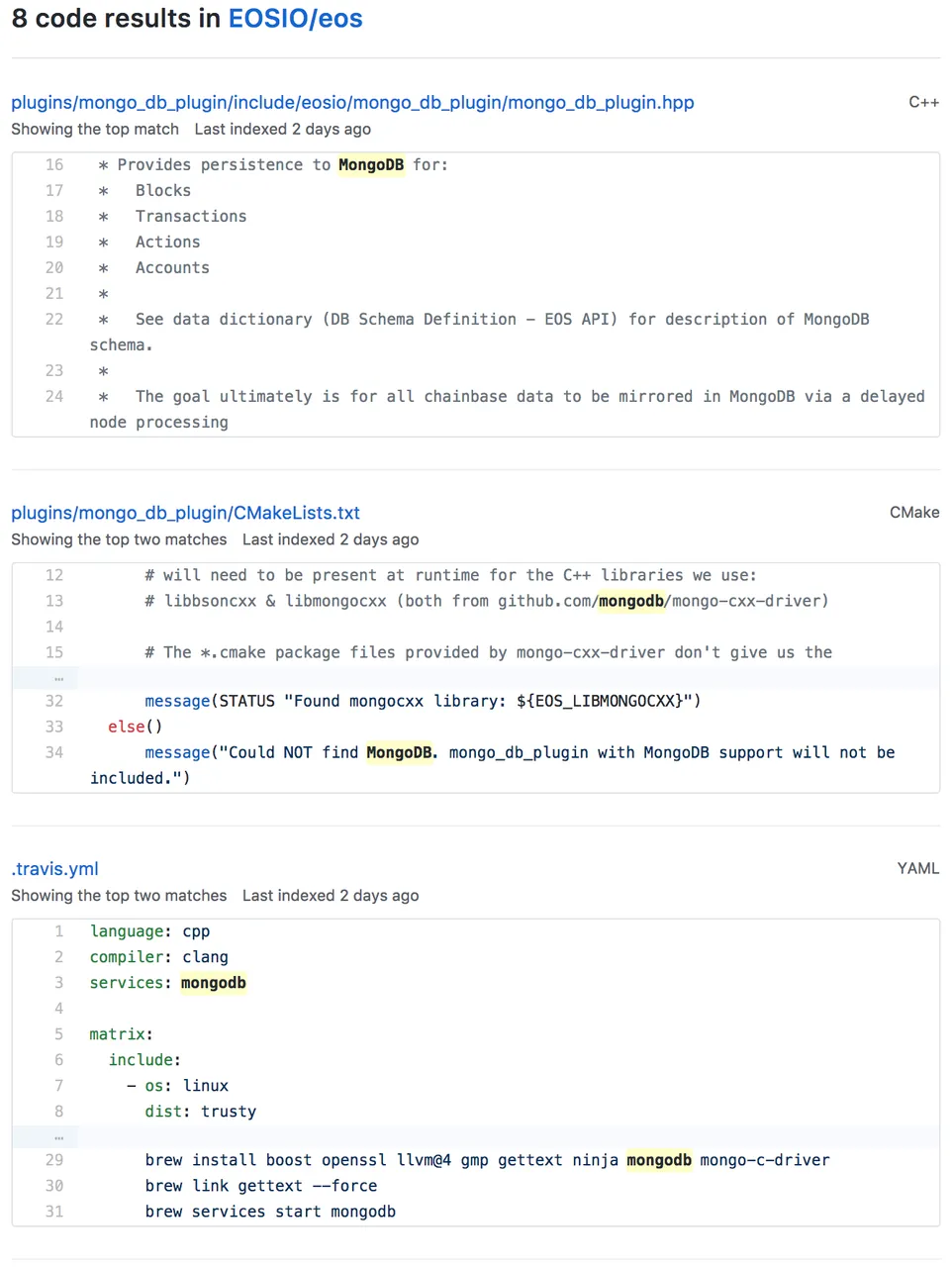Open the .travis.yml file result
The image size is (952, 1267).
click(x=54, y=868)
